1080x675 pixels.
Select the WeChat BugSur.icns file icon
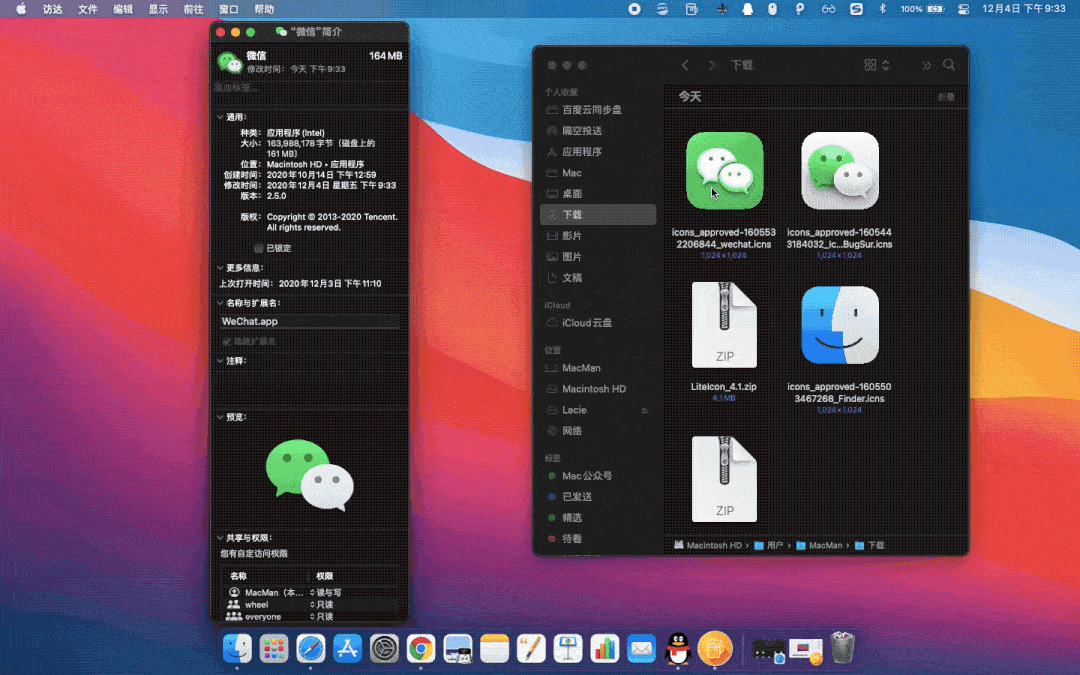840,170
